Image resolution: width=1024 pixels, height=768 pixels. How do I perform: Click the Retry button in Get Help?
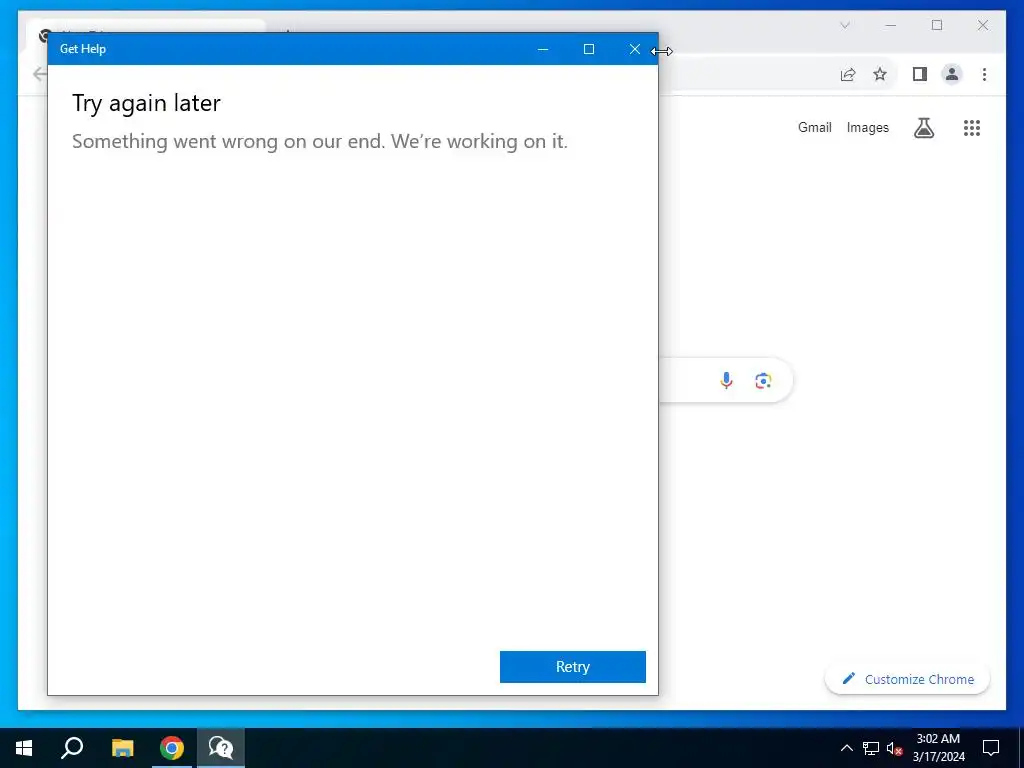573,667
